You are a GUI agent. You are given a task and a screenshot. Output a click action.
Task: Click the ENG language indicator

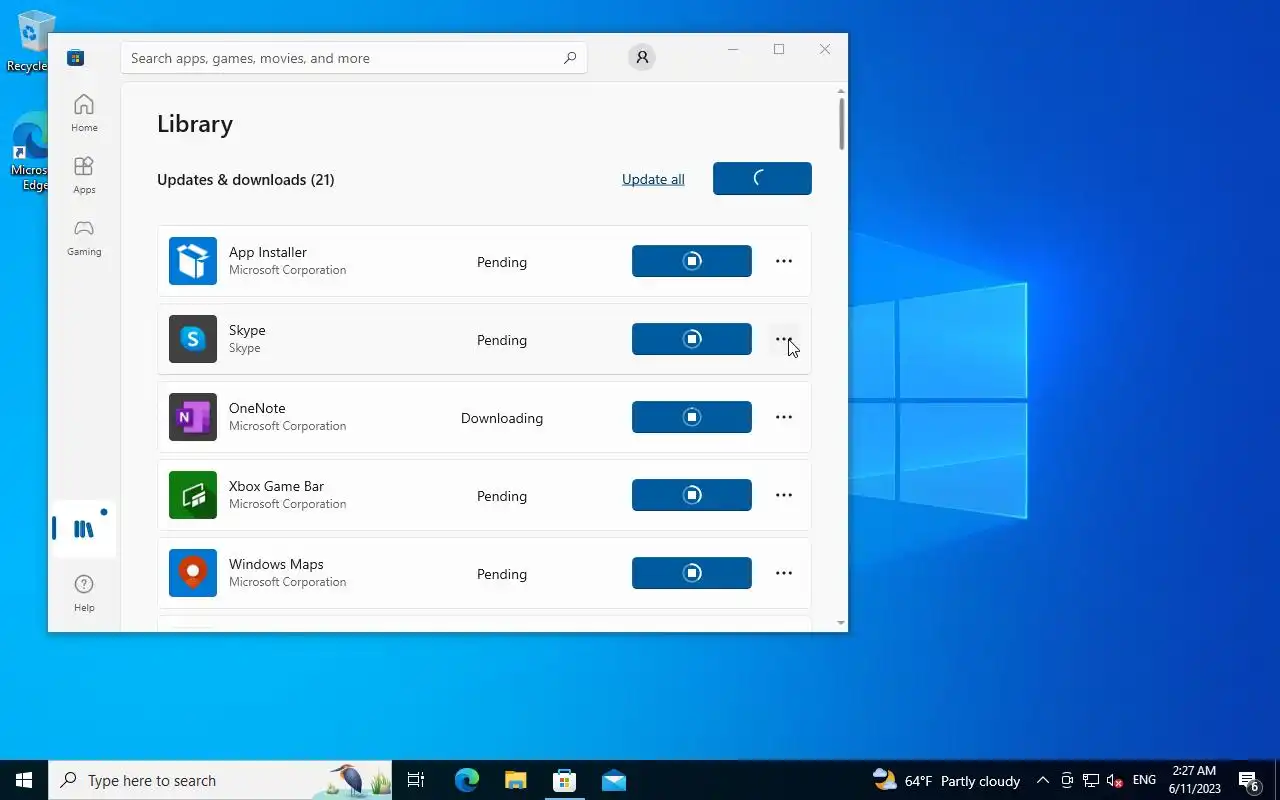(x=1144, y=780)
